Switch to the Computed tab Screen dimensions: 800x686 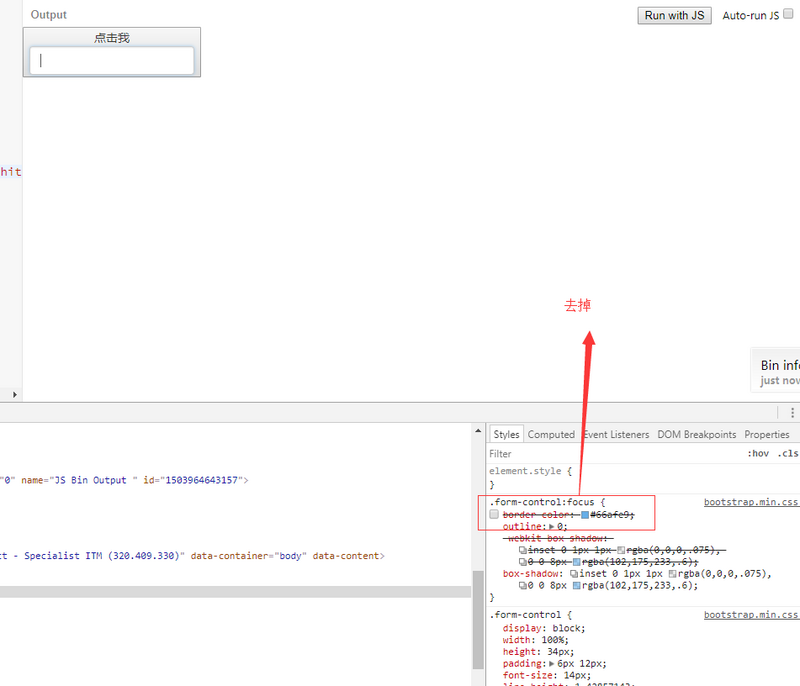551,435
